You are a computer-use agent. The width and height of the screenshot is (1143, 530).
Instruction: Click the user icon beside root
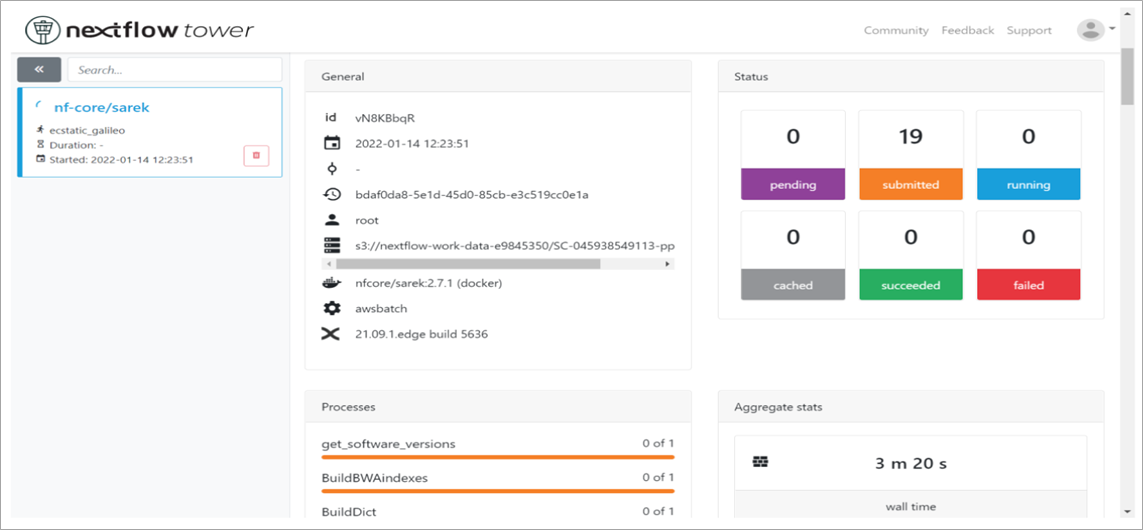(332, 220)
